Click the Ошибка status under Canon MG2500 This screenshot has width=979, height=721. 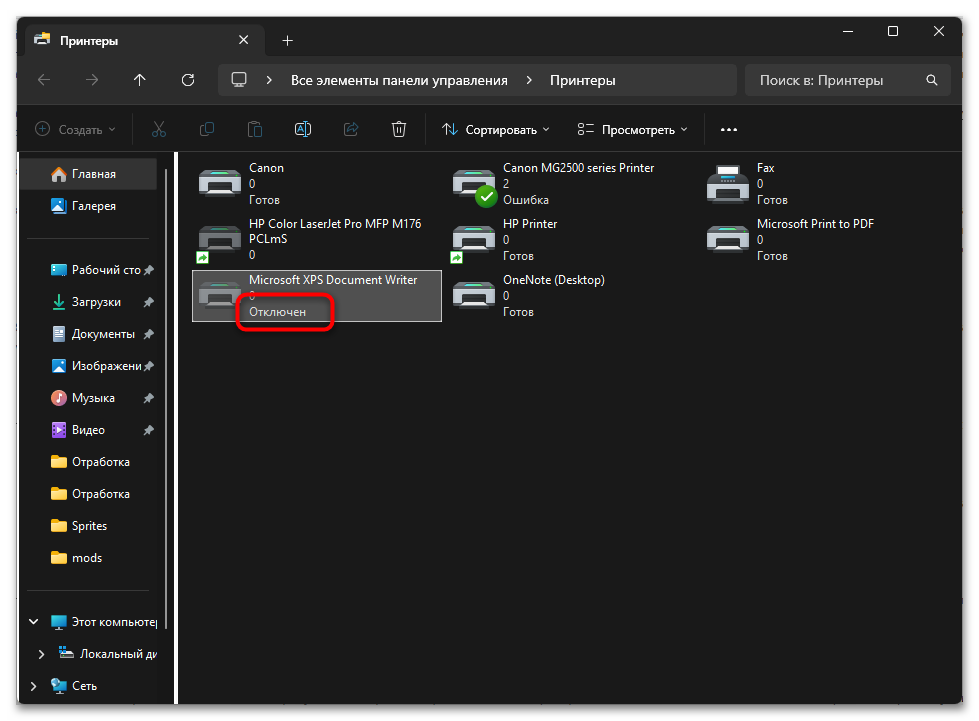tap(526, 200)
